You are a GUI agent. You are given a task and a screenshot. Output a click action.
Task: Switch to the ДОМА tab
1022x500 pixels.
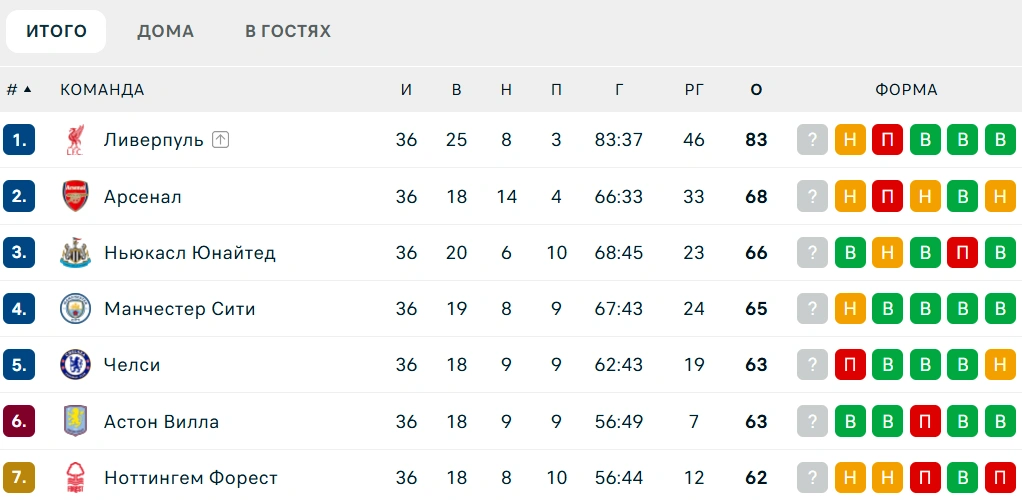[166, 31]
